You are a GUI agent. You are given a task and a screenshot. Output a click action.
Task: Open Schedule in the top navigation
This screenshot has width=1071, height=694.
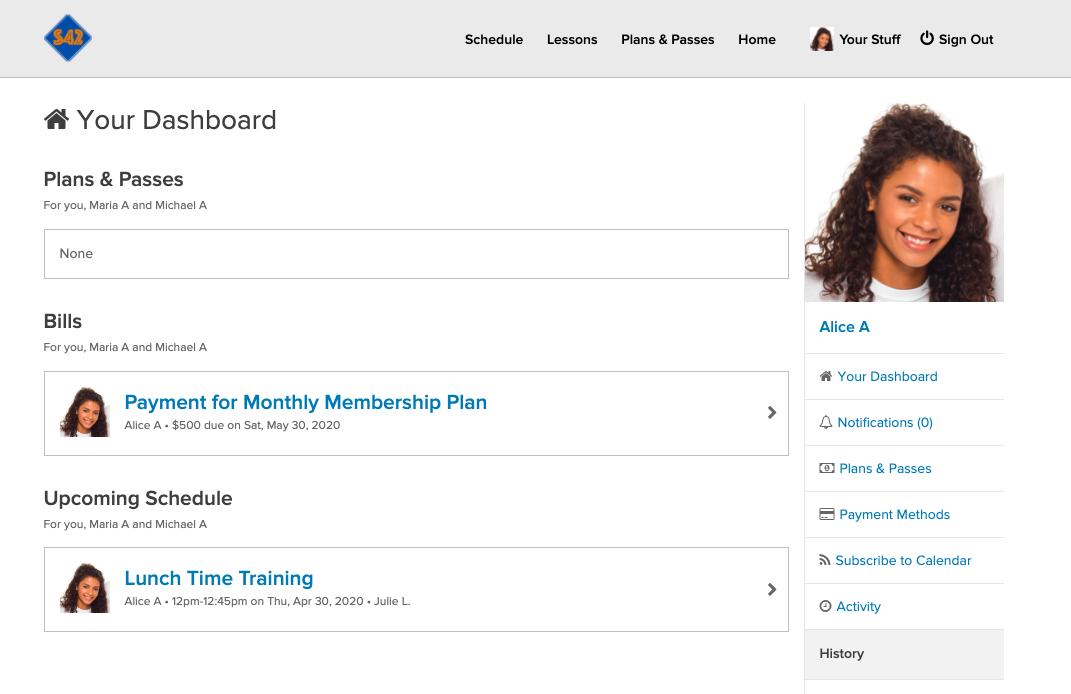pos(494,40)
